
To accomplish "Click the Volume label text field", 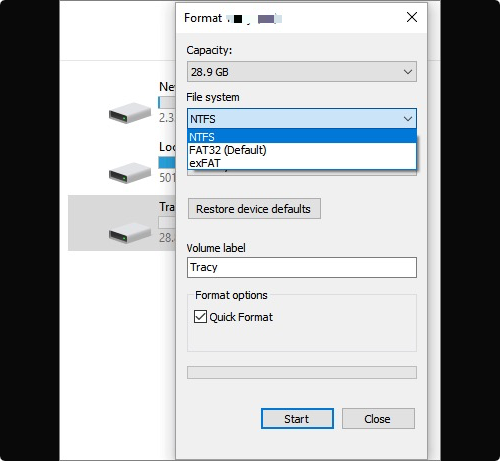I will pyautogui.click(x=302, y=267).
